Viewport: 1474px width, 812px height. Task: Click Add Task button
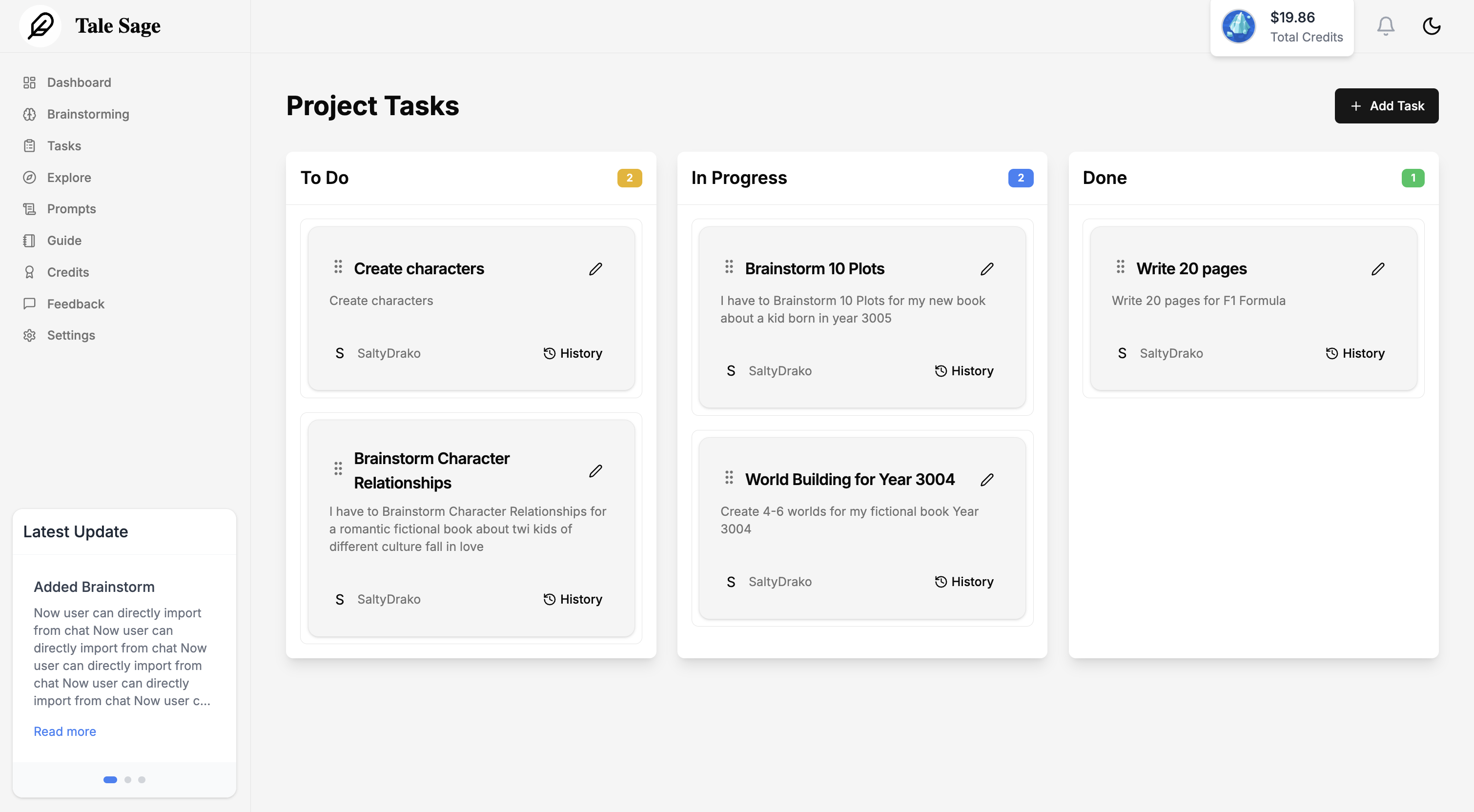click(x=1387, y=105)
